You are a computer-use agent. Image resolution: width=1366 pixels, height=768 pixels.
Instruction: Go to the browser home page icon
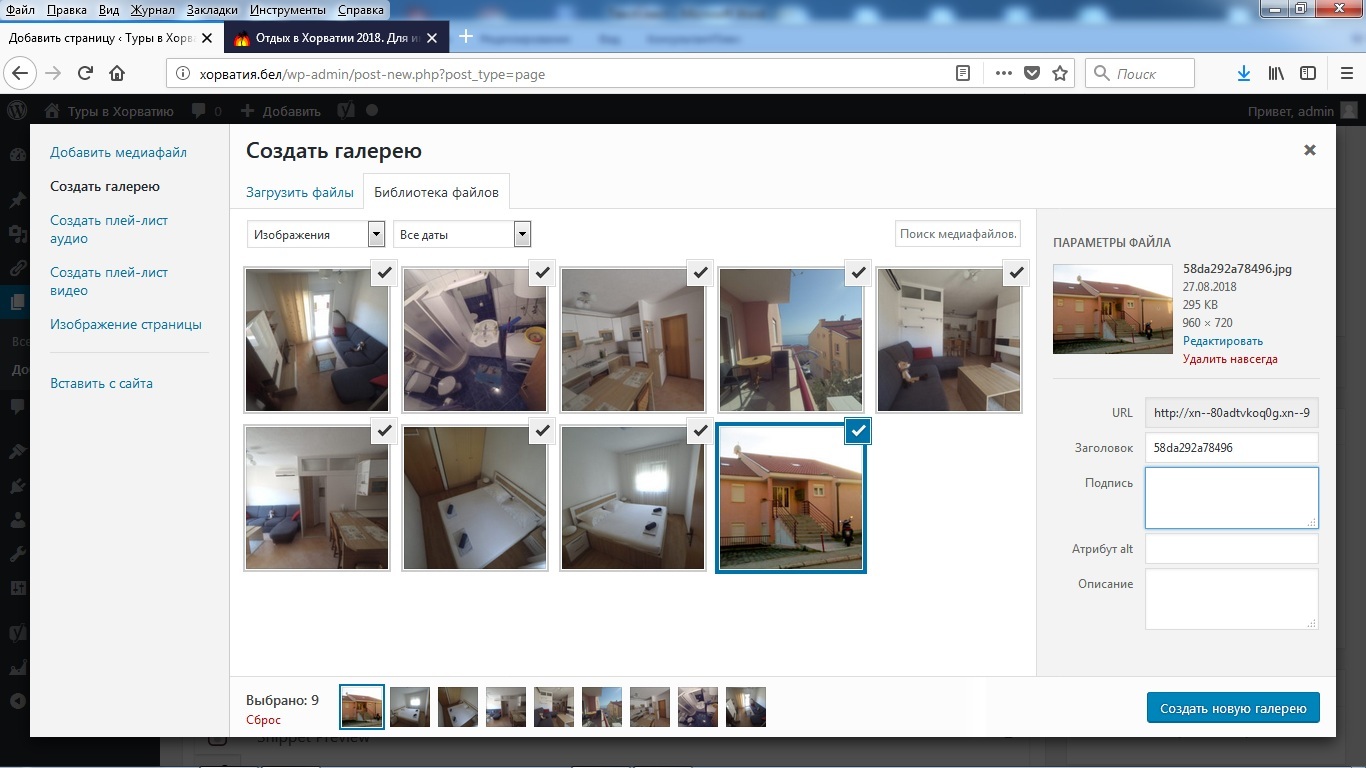coord(117,73)
